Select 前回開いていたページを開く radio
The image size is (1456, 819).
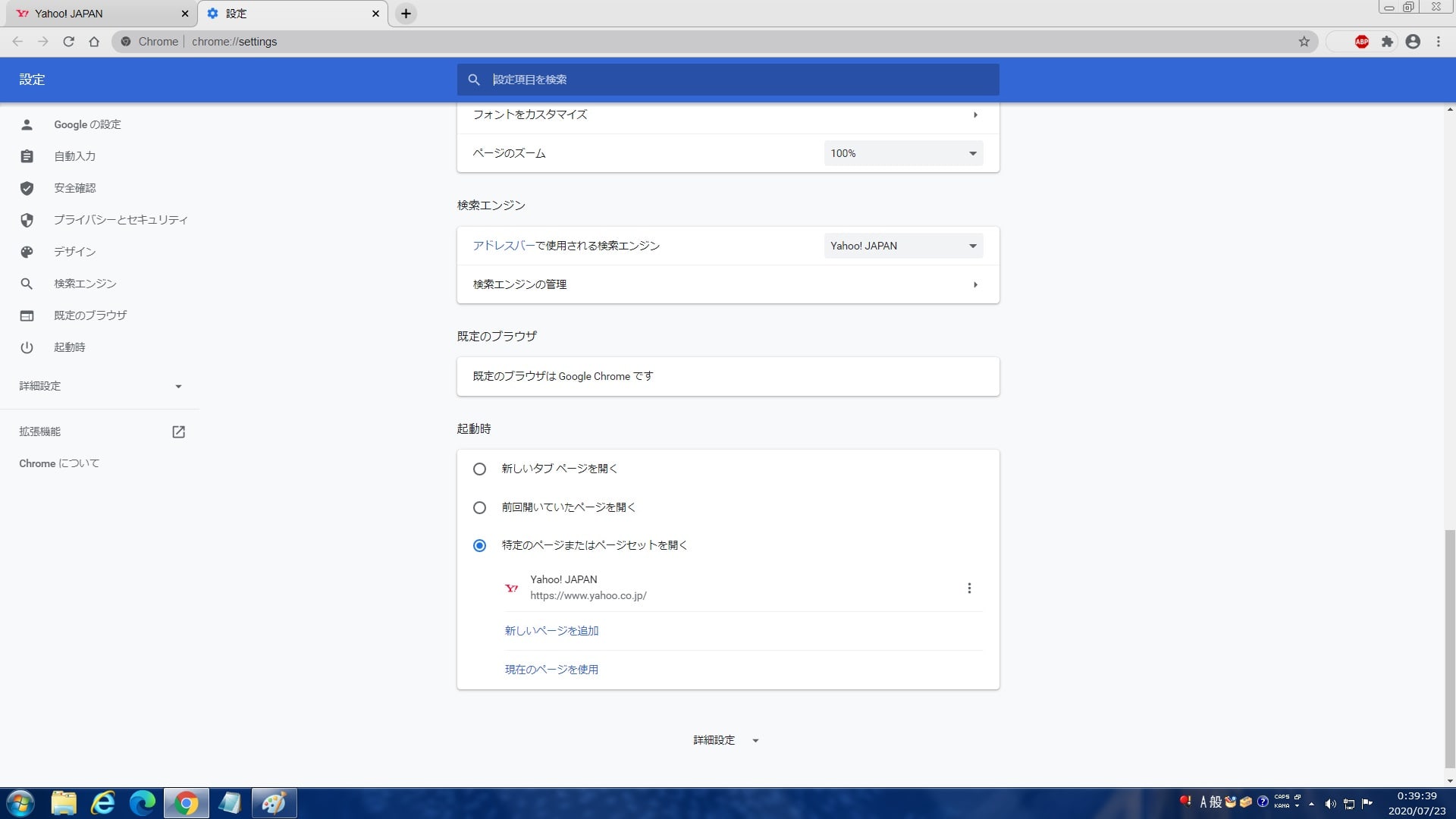point(479,507)
